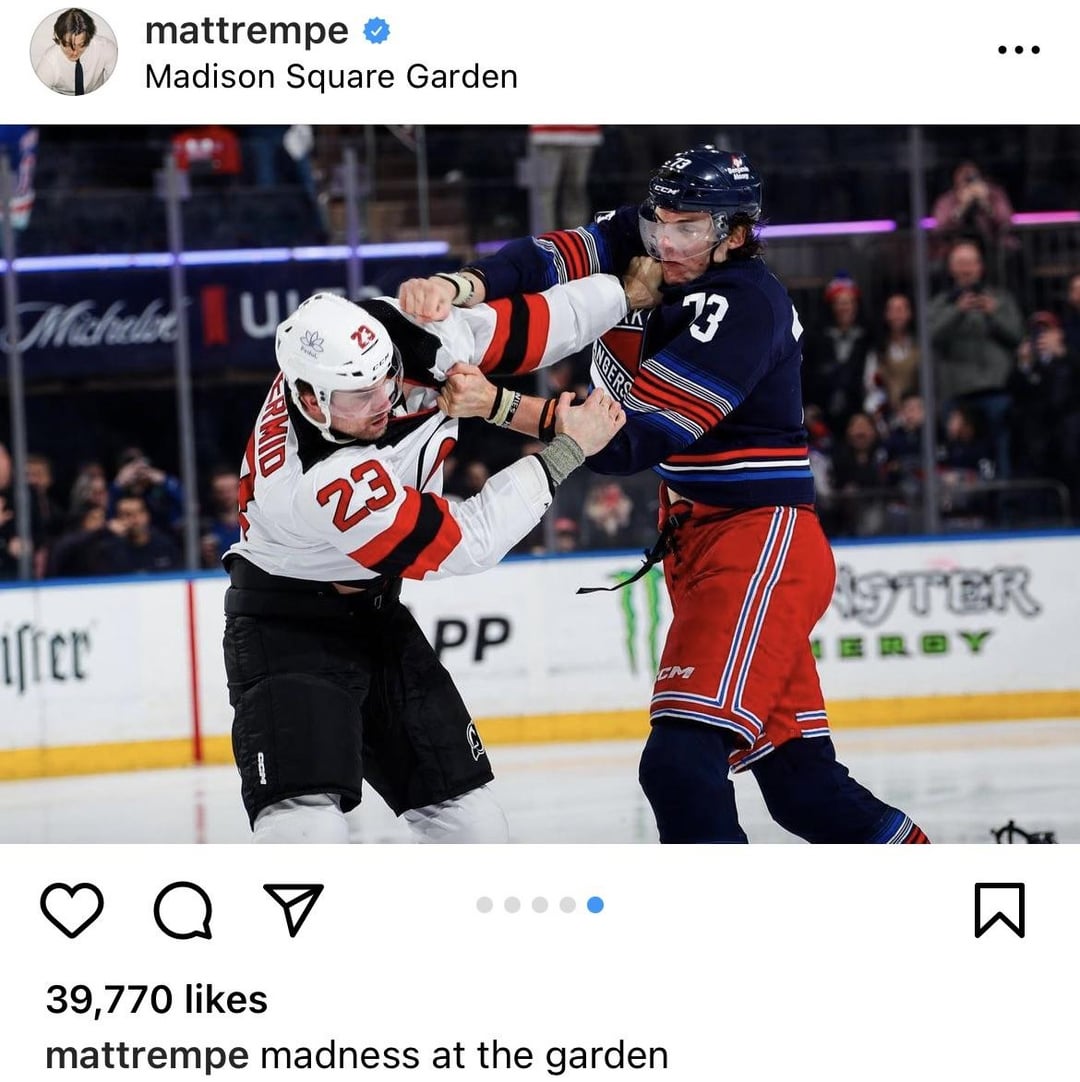This screenshot has height=1082, width=1080.
Task: Tap the hockey fight photo
Action: click(x=540, y=484)
